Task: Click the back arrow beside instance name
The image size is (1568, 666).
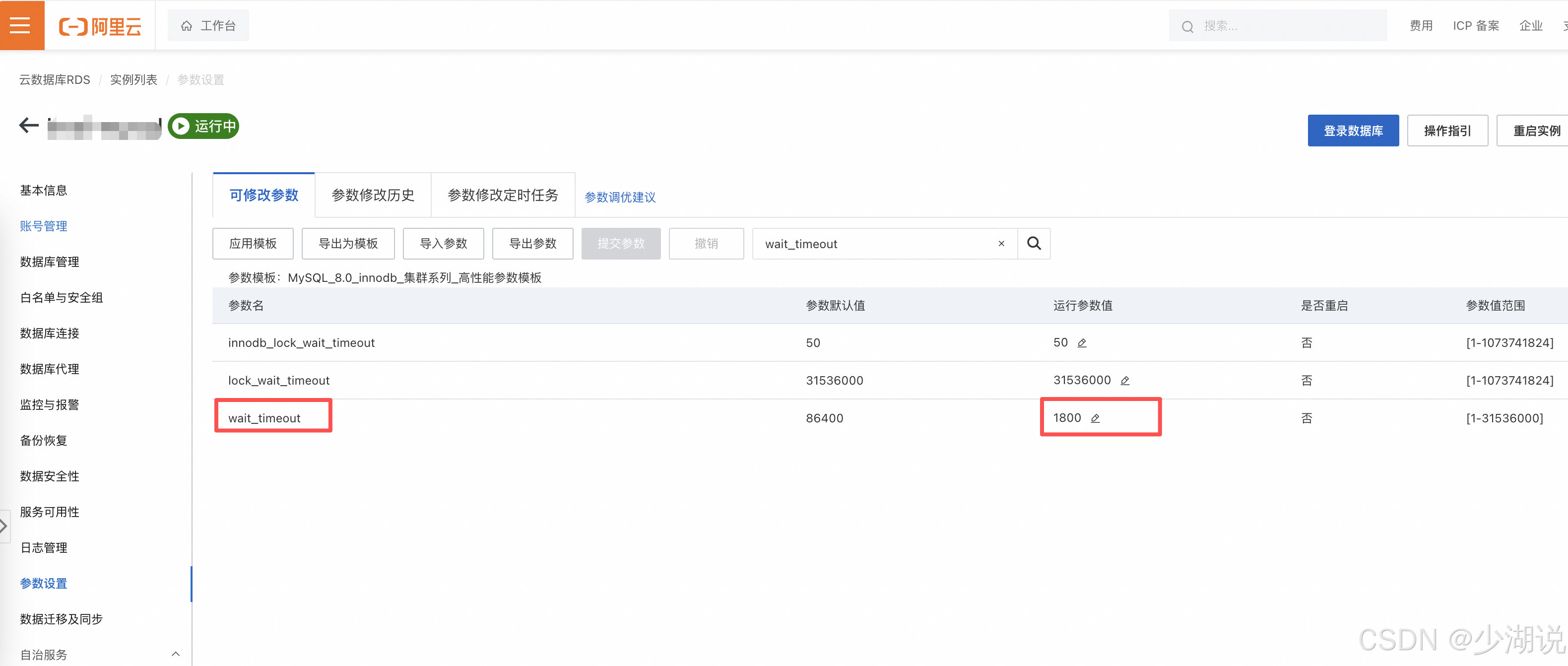Action: tap(29, 126)
